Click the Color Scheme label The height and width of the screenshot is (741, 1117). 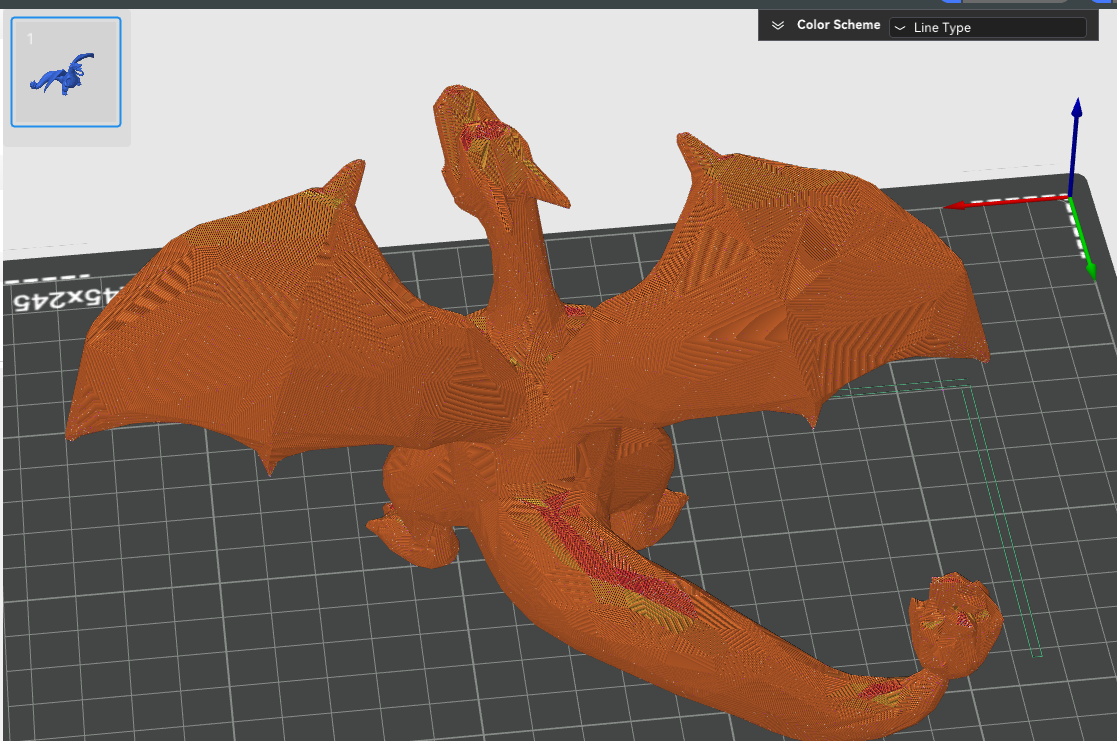[838, 25]
